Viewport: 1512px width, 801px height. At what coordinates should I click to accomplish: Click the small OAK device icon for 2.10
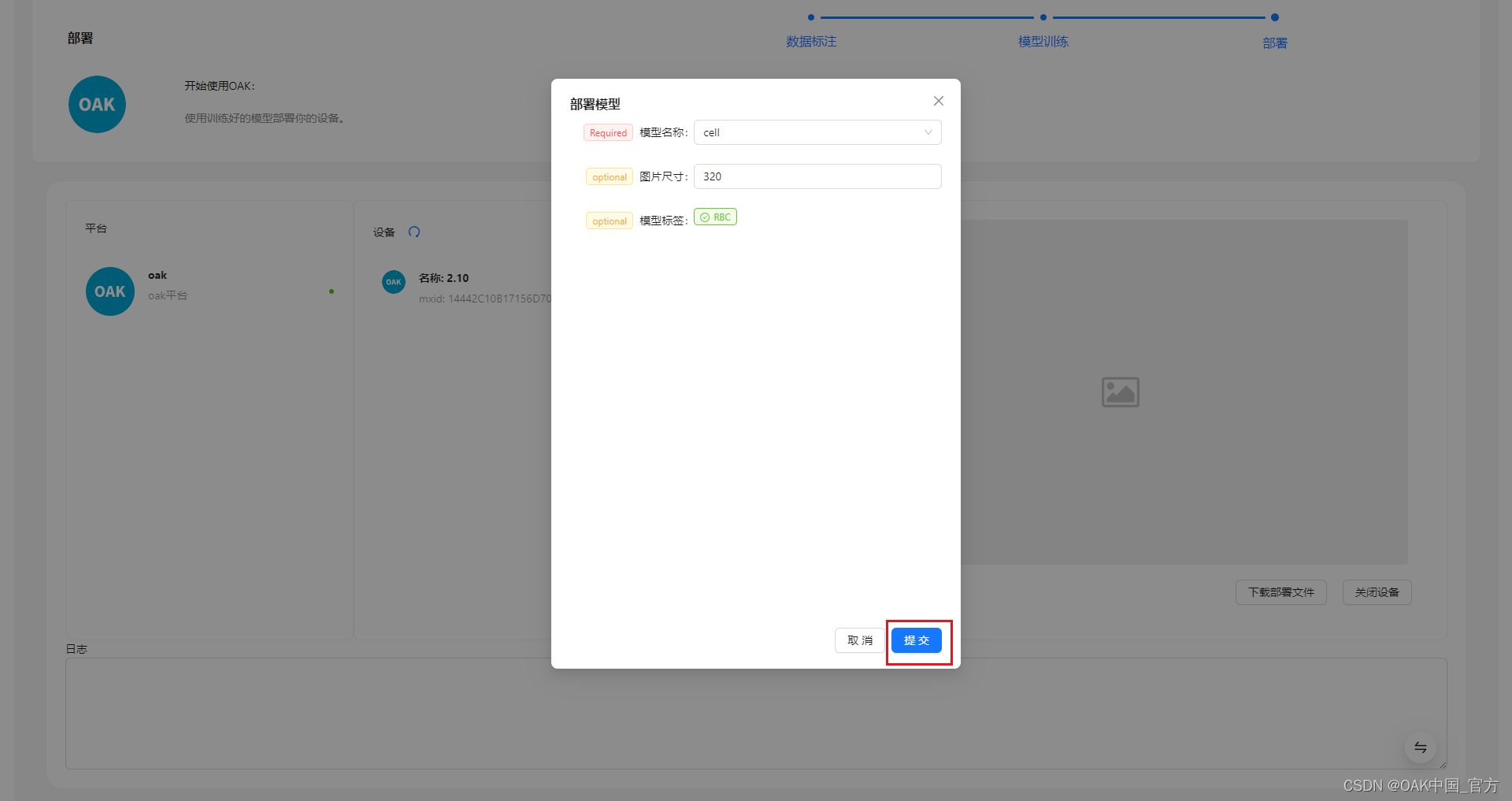pos(394,282)
